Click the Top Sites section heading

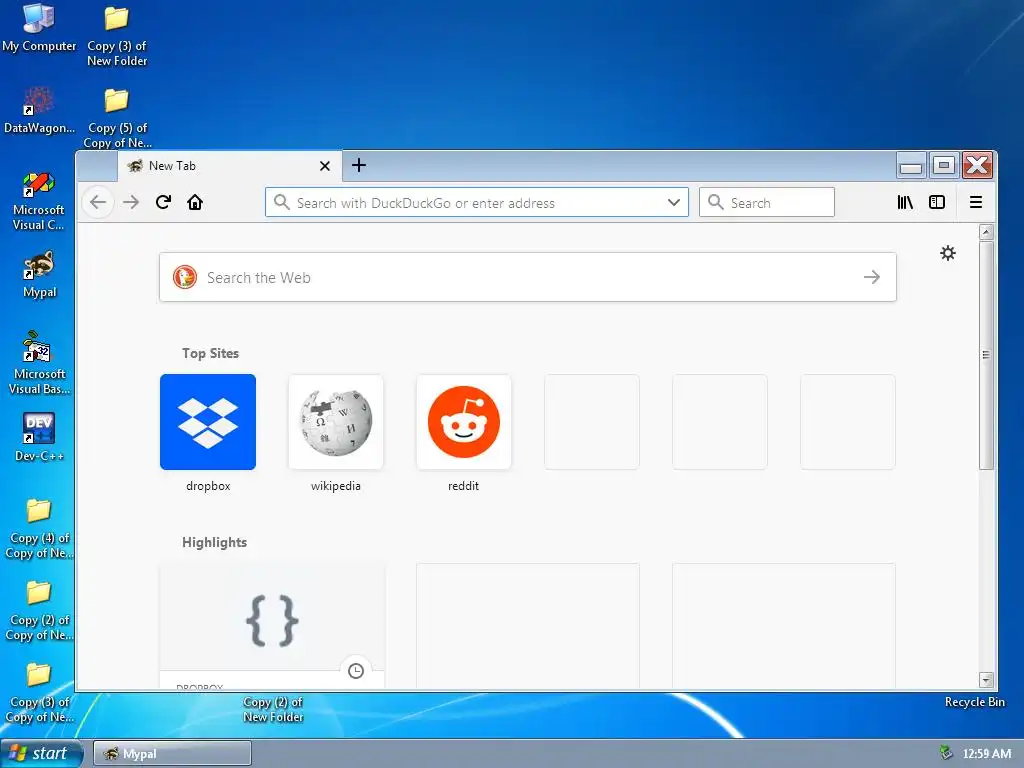coord(210,353)
